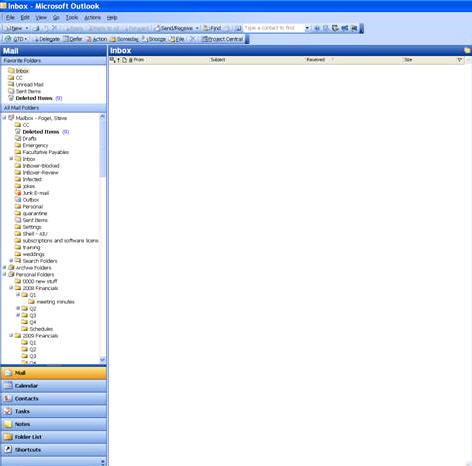Open the View menu
The height and width of the screenshot is (466, 472).
click(41, 17)
